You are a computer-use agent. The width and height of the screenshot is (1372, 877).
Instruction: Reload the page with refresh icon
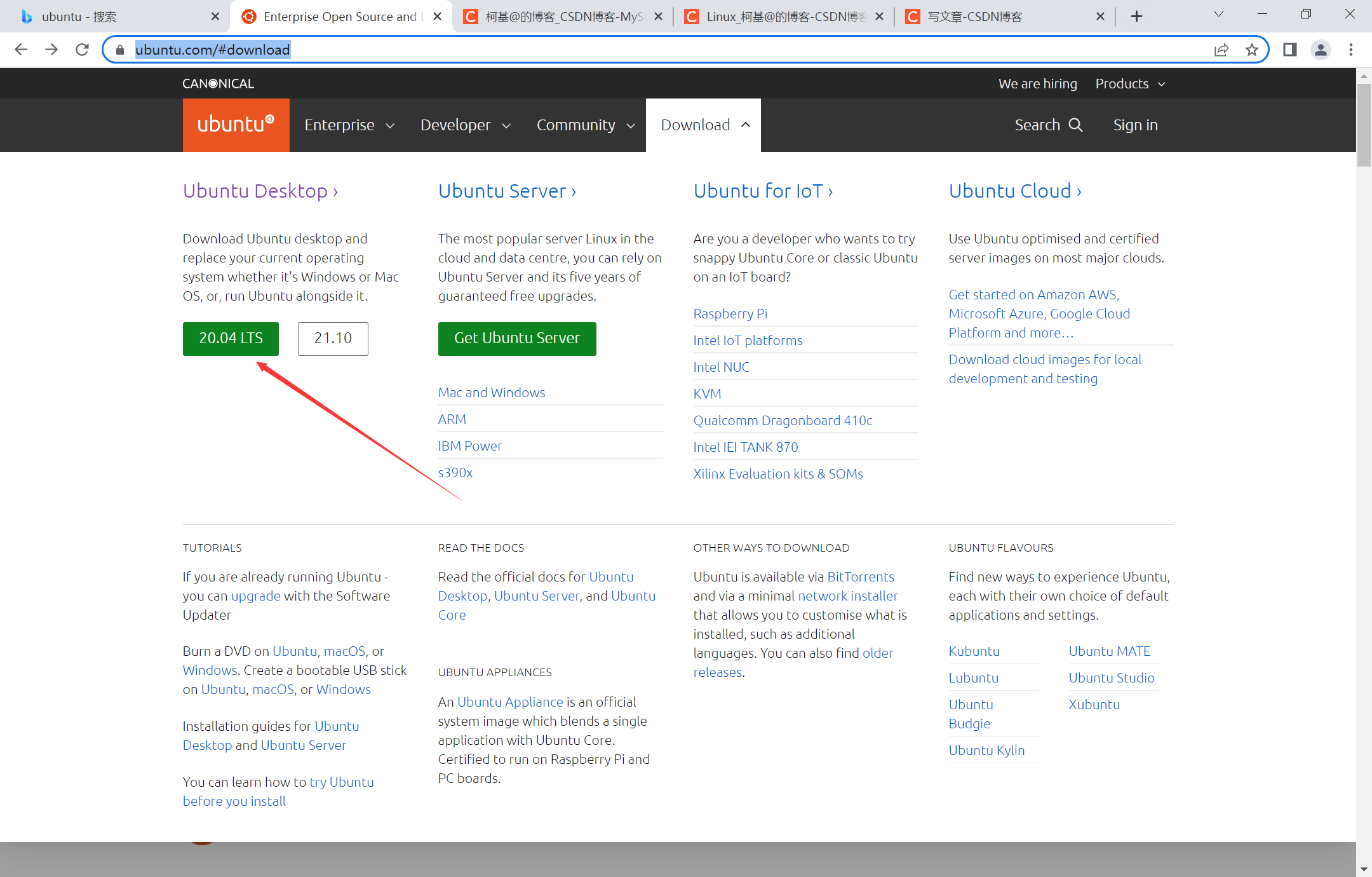[82, 50]
